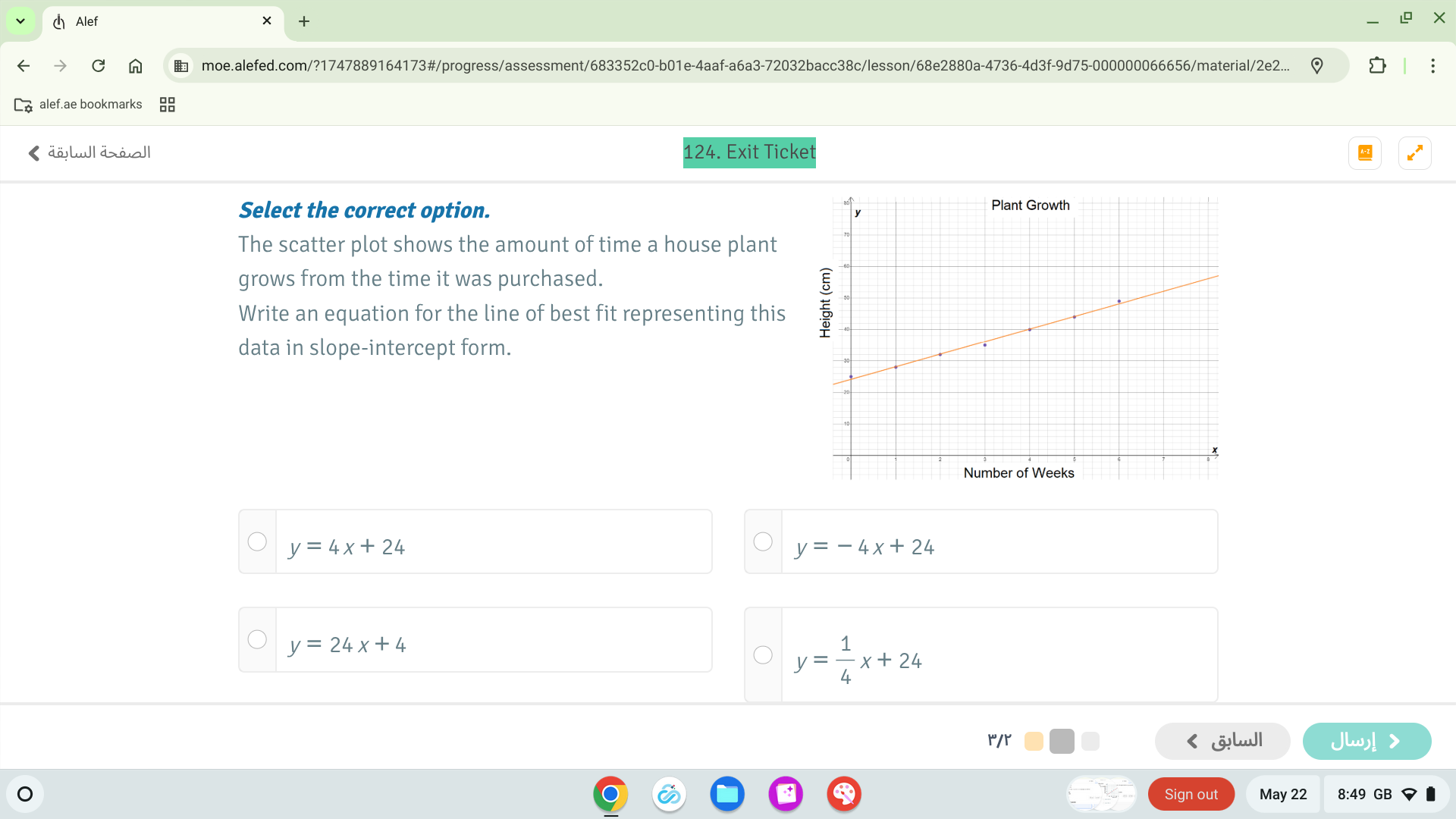Click the location pin icon in address bar
This screenshot has height=819, width=1456.
click(1317, 66)
